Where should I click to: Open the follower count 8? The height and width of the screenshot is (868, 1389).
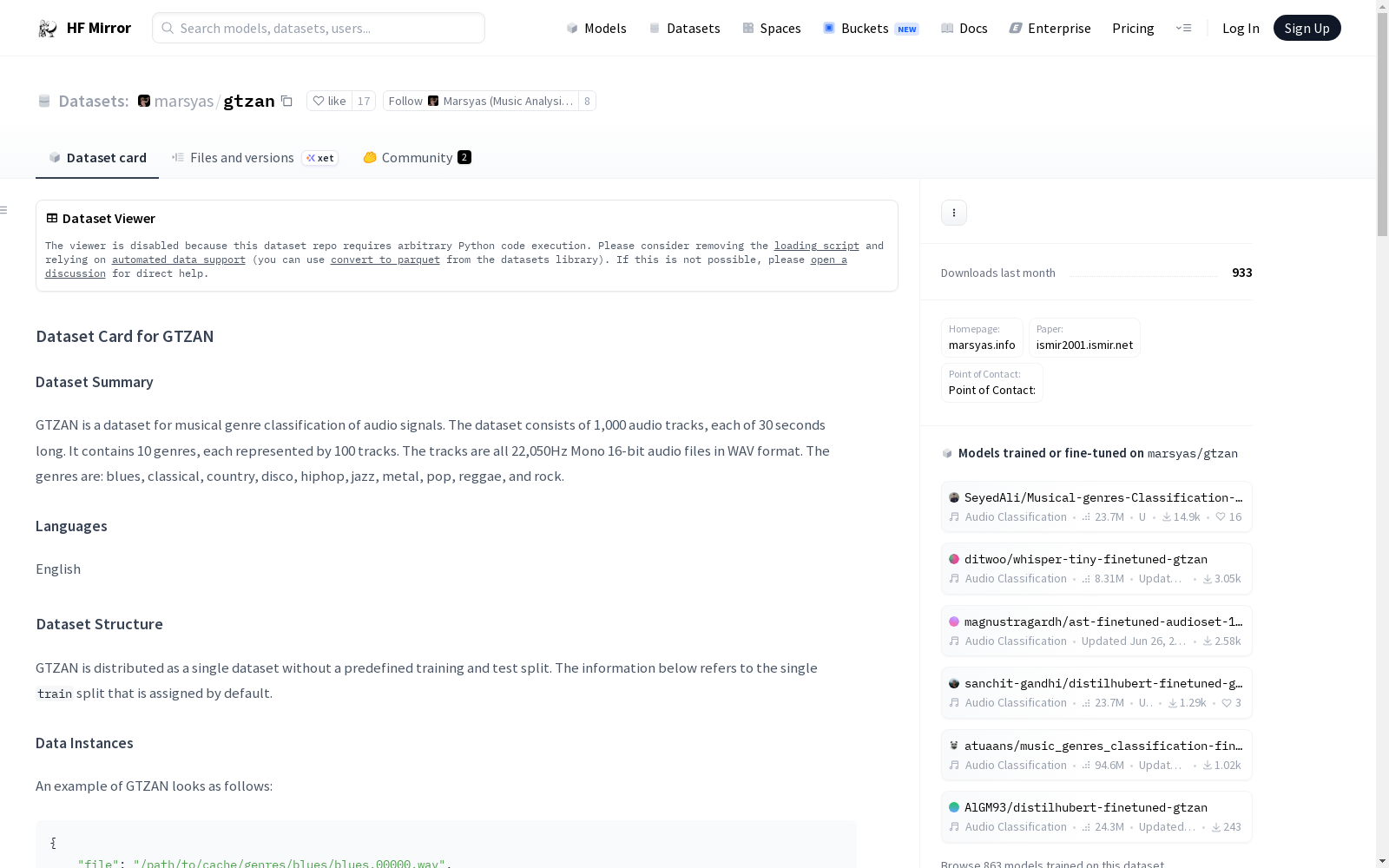[587, 101]
